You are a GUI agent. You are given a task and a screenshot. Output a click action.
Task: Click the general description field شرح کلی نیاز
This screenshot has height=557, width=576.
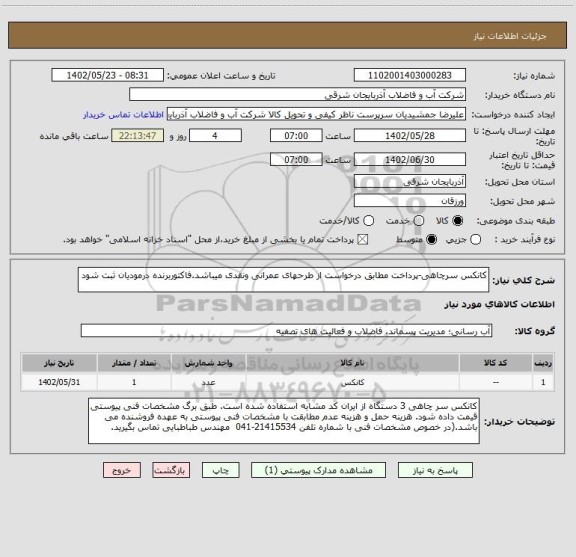(283, 280)
